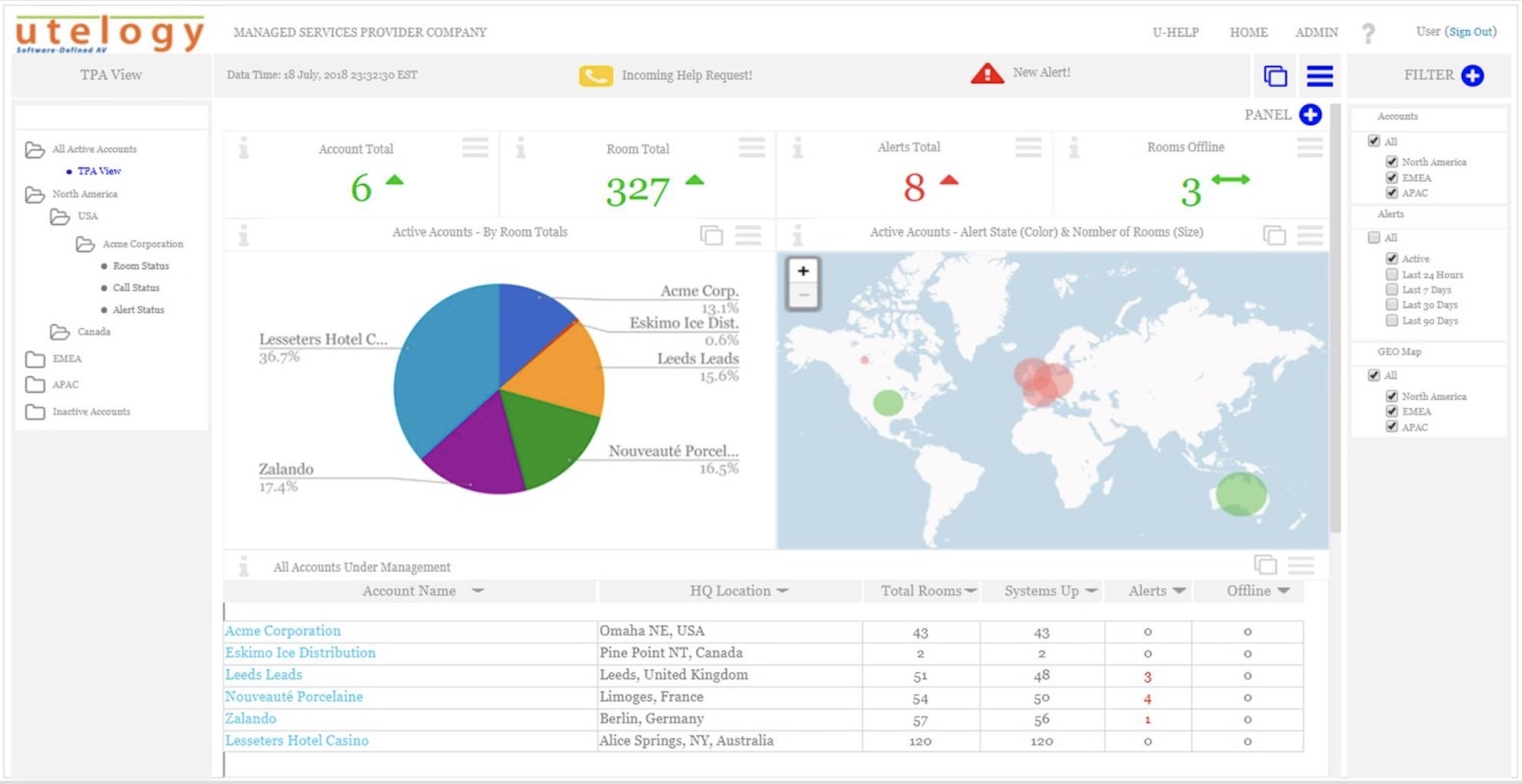
Task: Open the blue hamburger menu in the top bar
Action: (1319, 76)
